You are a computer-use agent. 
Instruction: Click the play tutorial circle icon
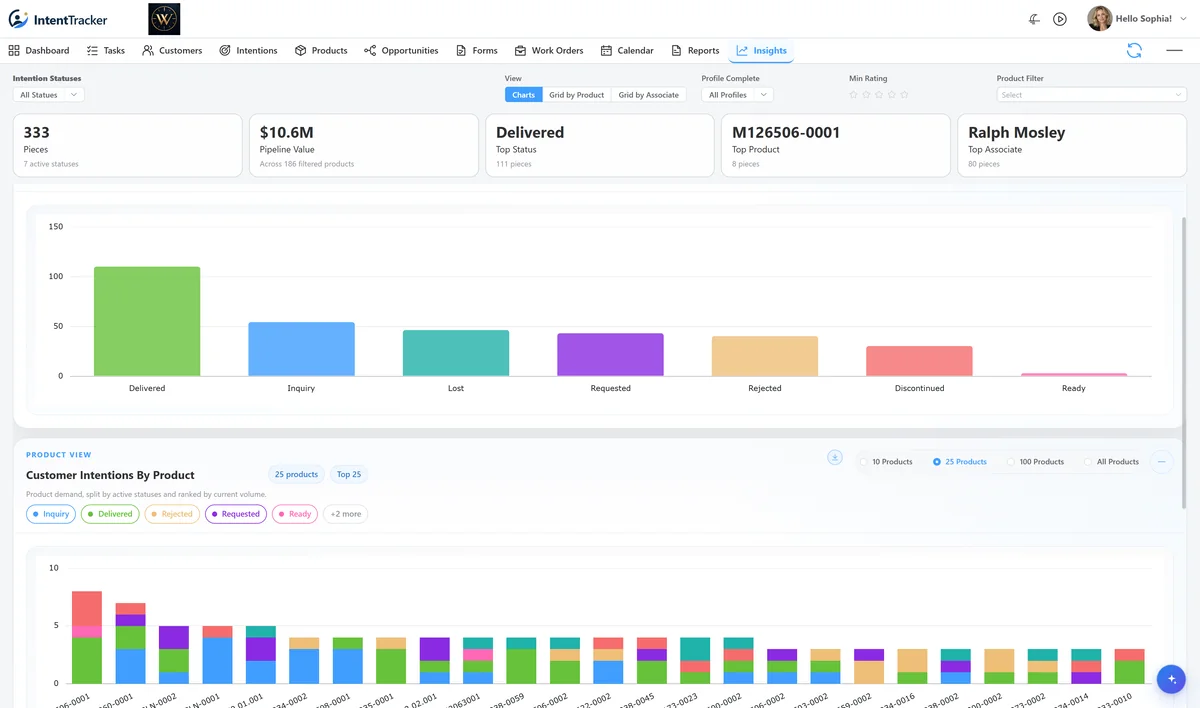point(1060,19)
